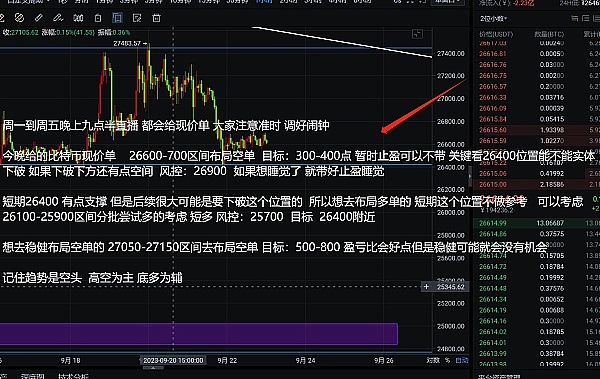Select buy order at price 26613.99
This screenshot has height=379, width=600.
tap(536, 353)
